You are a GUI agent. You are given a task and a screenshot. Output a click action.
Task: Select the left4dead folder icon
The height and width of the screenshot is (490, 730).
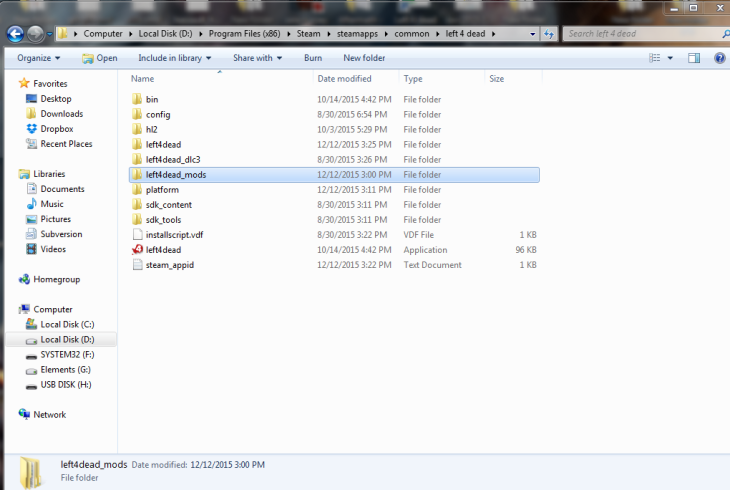137,144
